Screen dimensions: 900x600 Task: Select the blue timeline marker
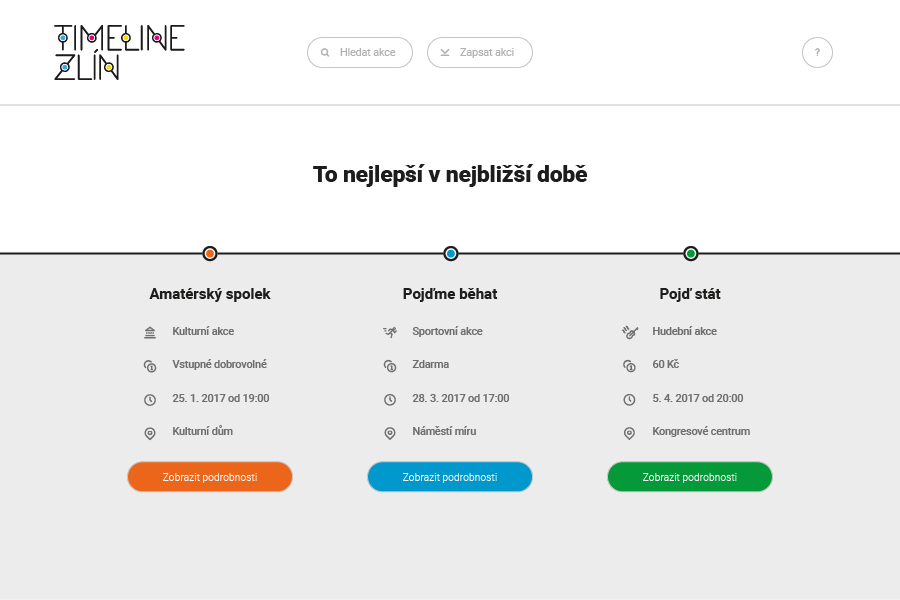(451, 254)
